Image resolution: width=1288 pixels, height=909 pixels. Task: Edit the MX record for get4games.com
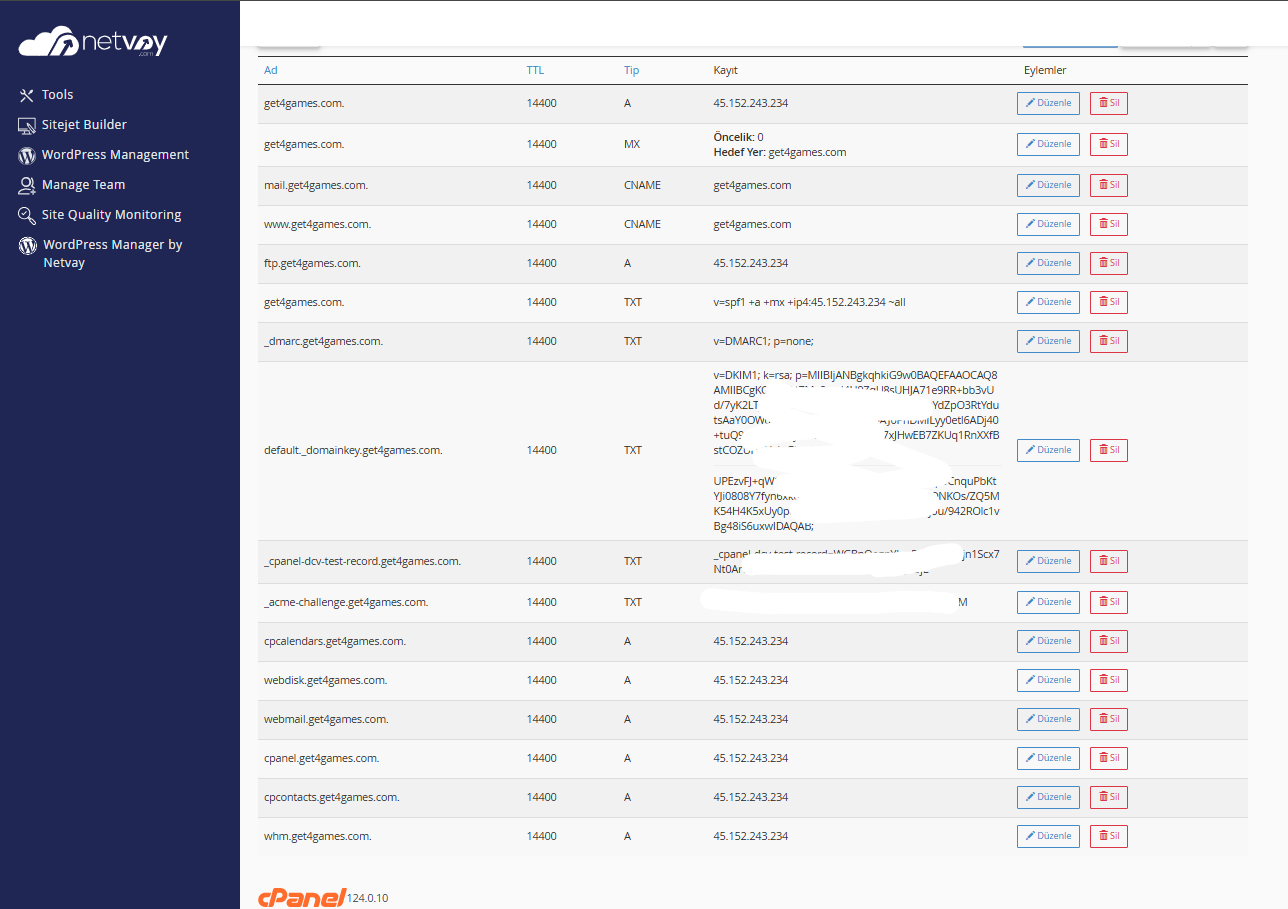[x=1048, y=144]
